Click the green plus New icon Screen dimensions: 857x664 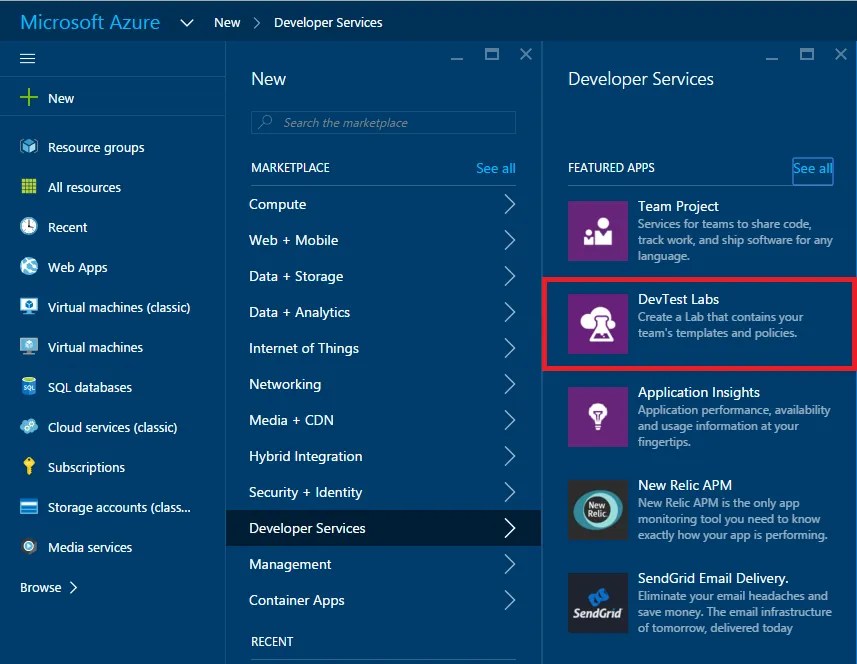click(29, 98)
